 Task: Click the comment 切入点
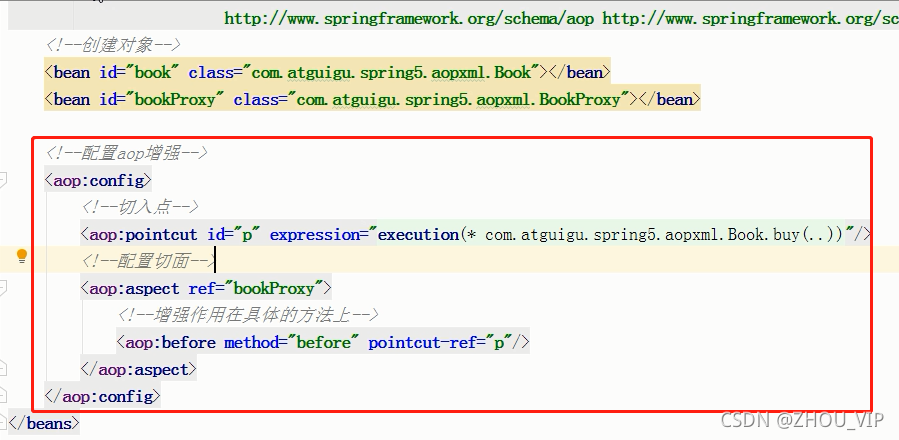pyautogui.click(x=140, y=207)
